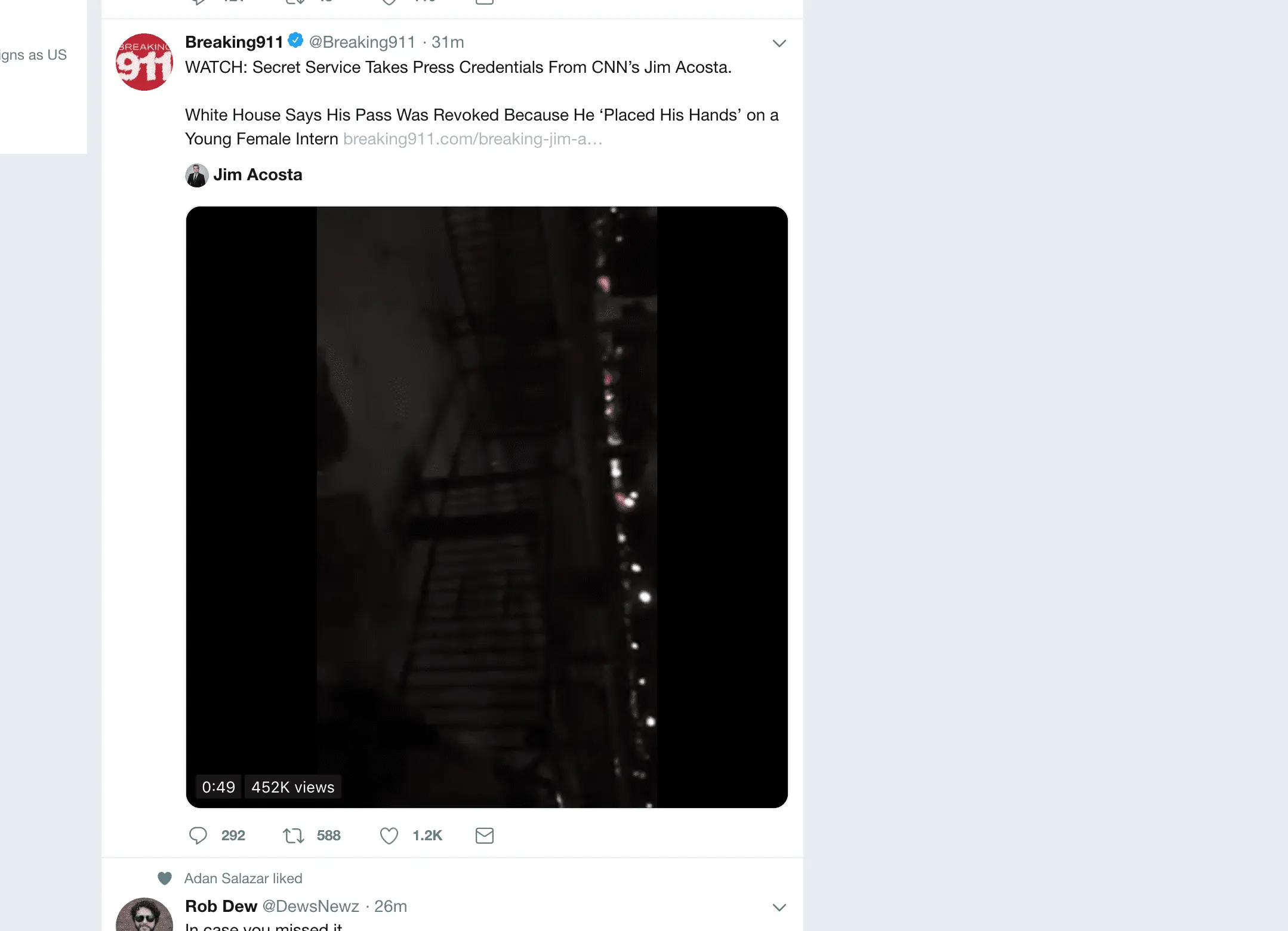
Task: Reply to the Breaking911 tweet
Action: coord(198,836)
